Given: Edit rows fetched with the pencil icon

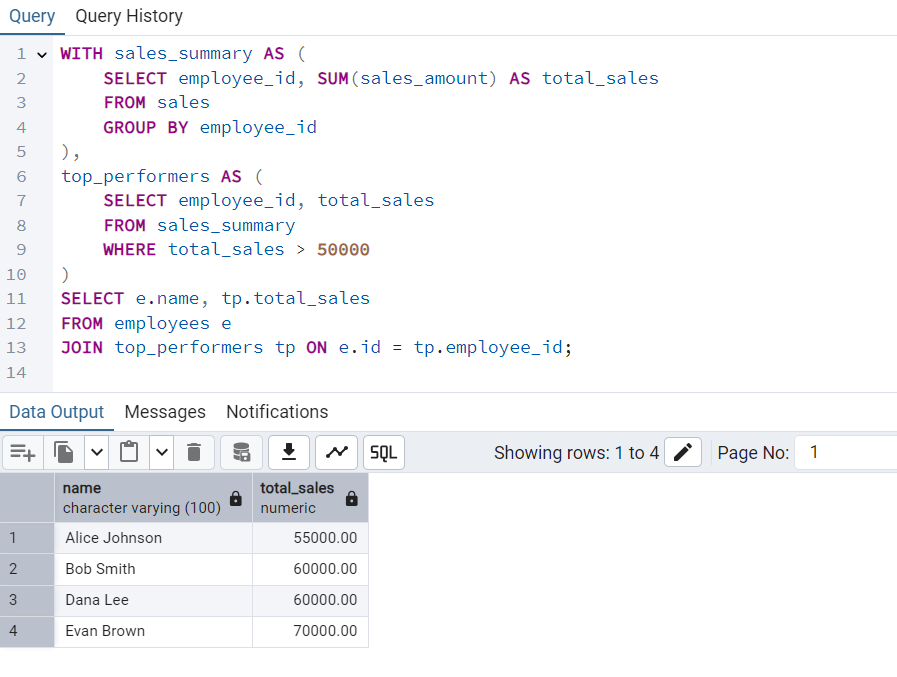Looking at the screenshot, I should click(682, 452).
